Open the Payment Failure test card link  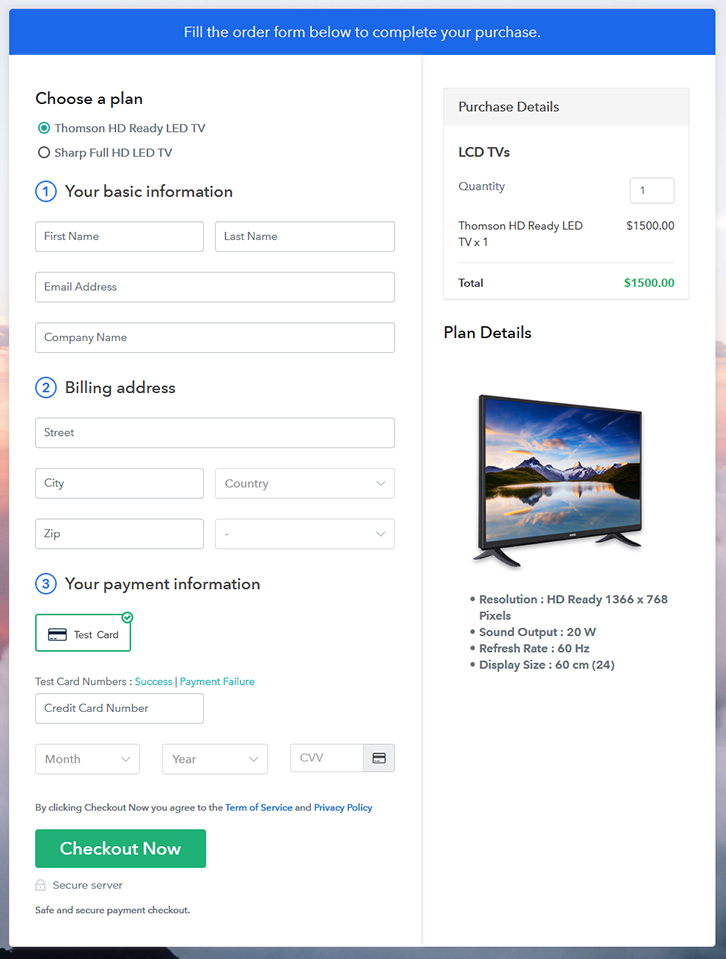pyautogui.click(x=217, y=681)
